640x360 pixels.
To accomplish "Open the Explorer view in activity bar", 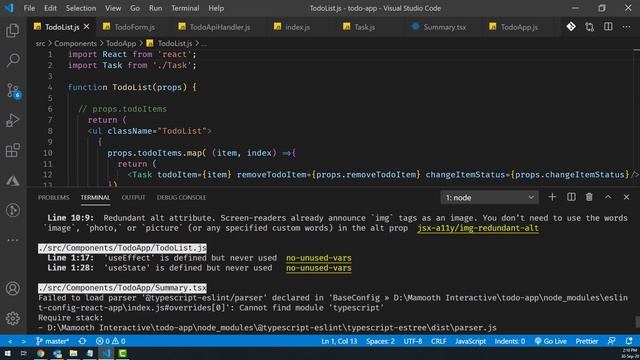I will (x=13, y=31).
